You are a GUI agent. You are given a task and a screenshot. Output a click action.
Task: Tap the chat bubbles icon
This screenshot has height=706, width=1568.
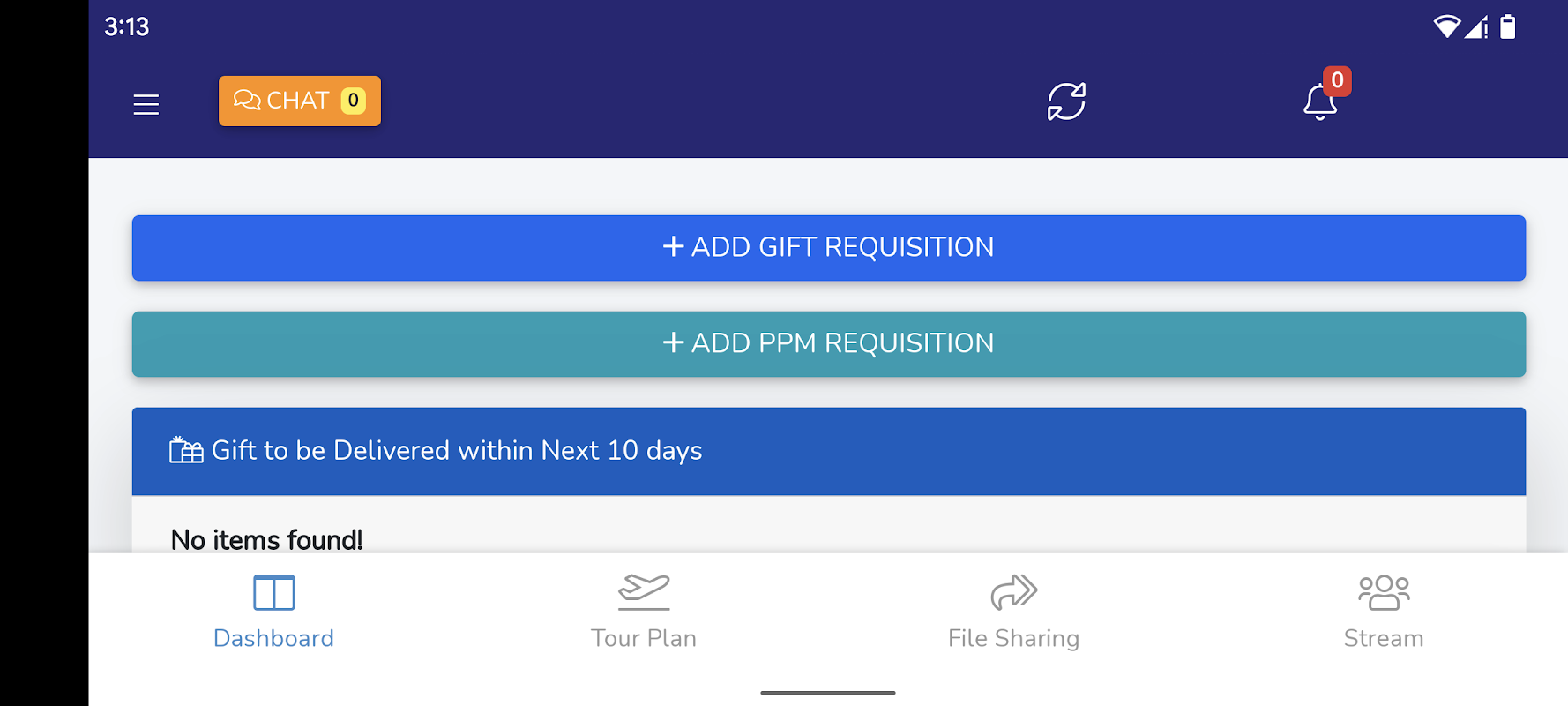247,101
